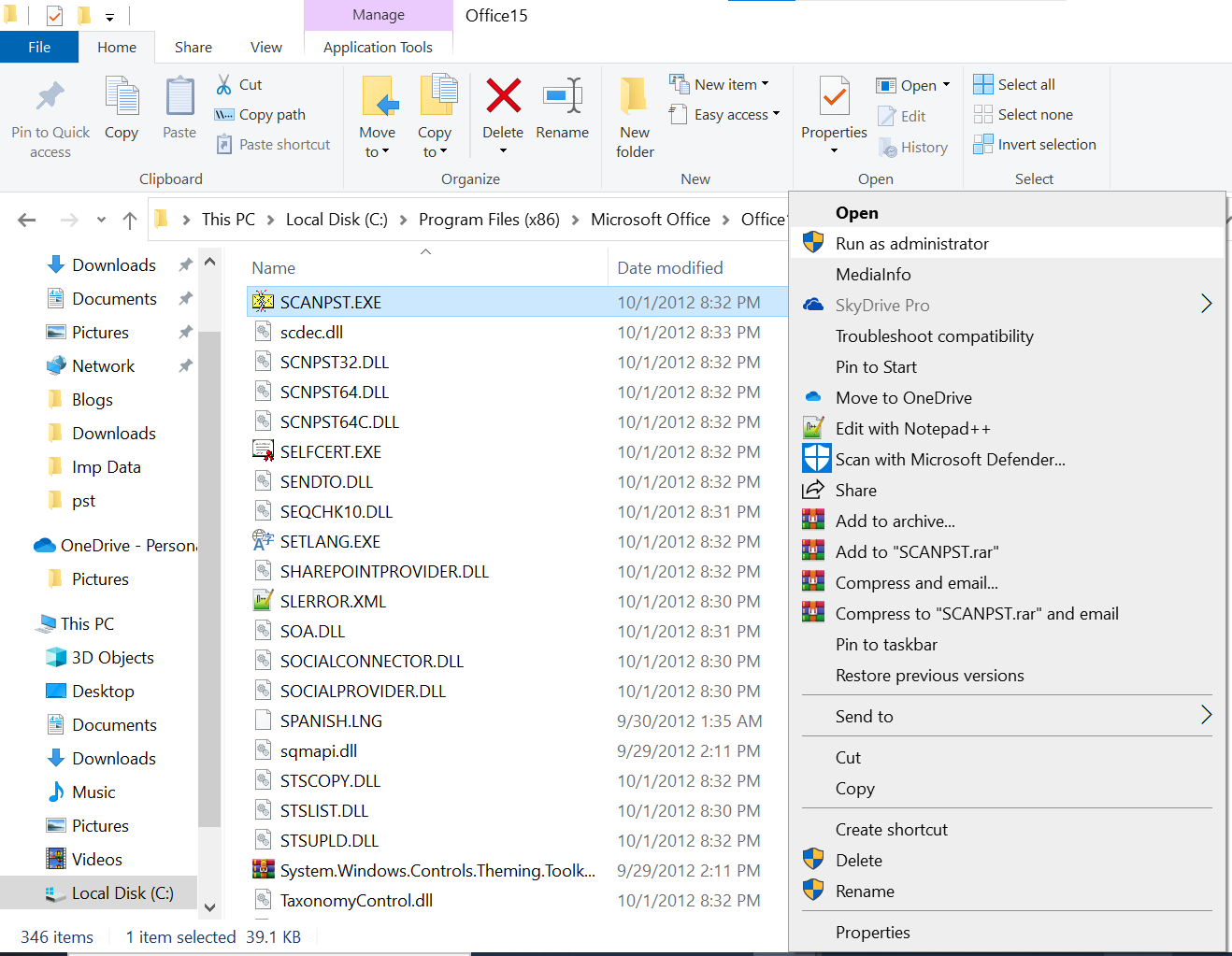Screen dimensions: 1232x956
Task: Click the Defender shield icon in context menu
Action: point(816,459)
